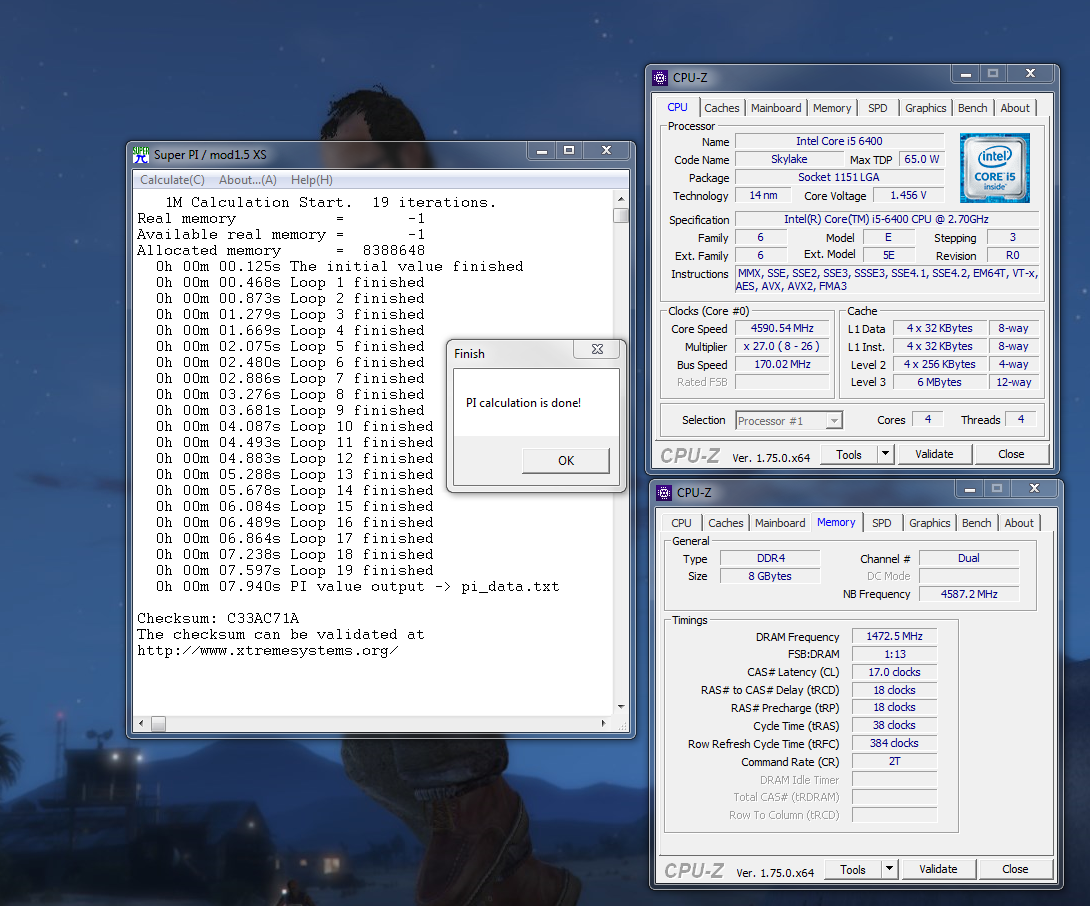Screen dimensions: 1090x906
Task: Click the Bus Speed value 170.02 MHz
Action: point(782,364)
